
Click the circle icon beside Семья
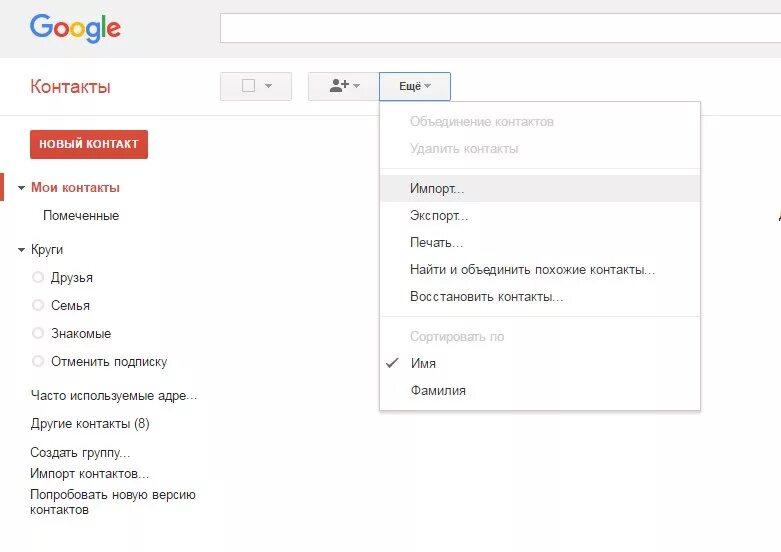point(38,305)
